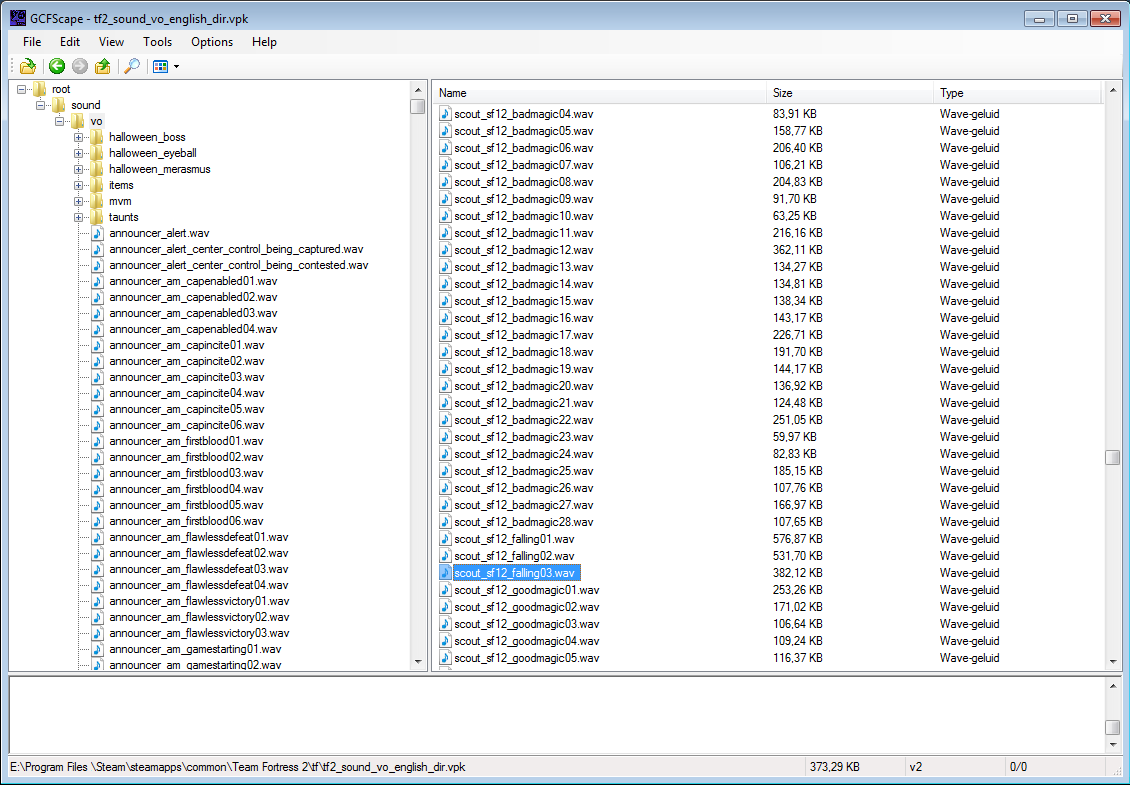Viewport: 1130px width, 785px height.
Task: Click the GCFScape title bar app icon
Action: 18,18
